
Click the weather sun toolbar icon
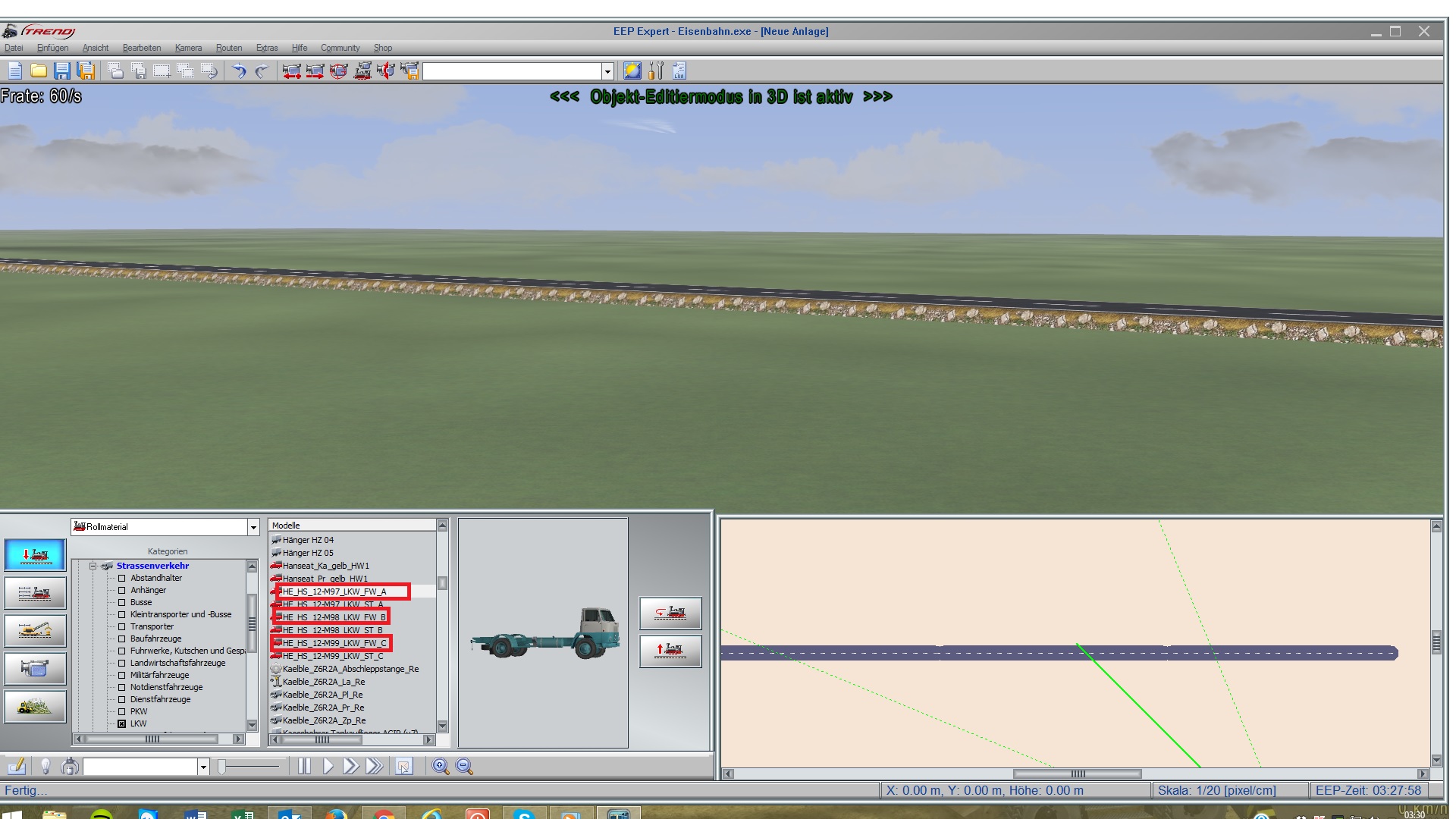point(632,71)
